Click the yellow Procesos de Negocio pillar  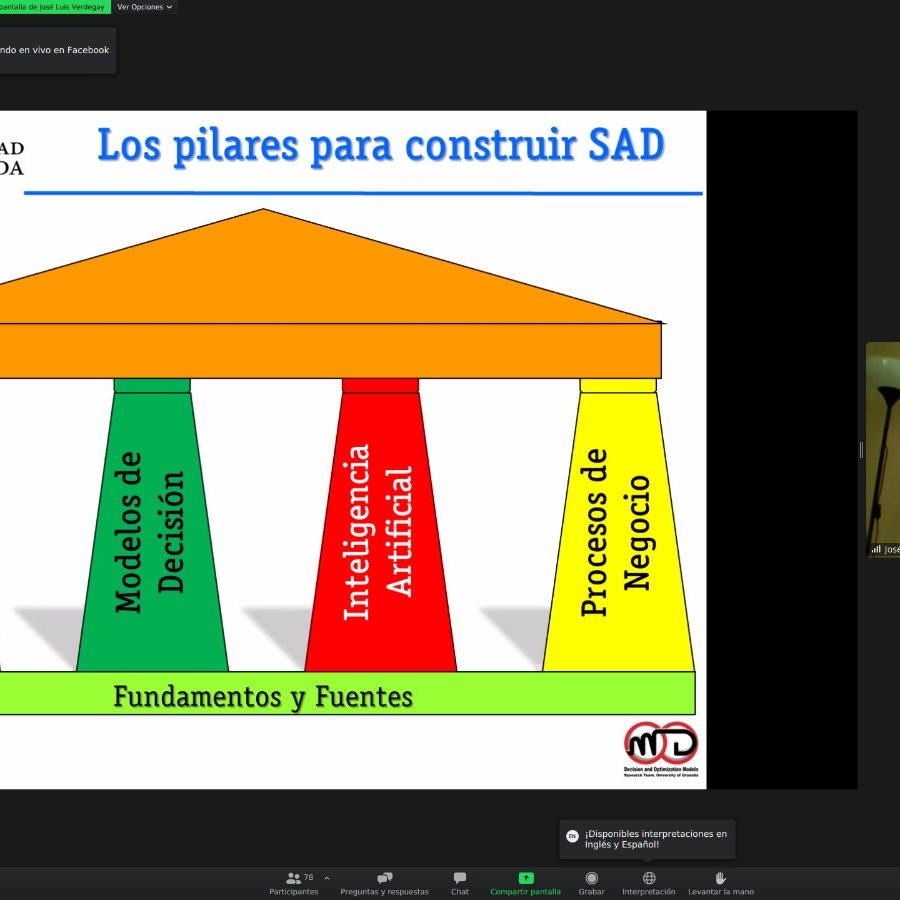618,530
